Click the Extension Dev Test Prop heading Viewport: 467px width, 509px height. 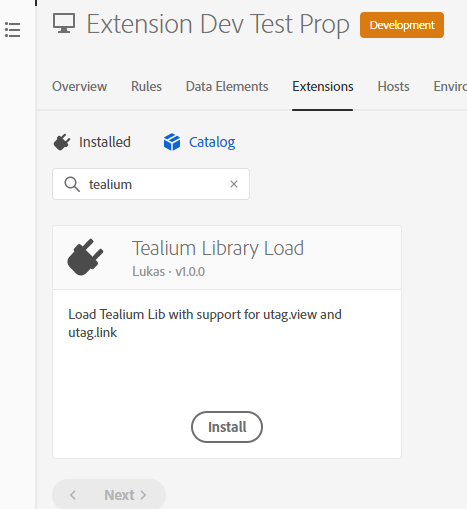point(218,24)
